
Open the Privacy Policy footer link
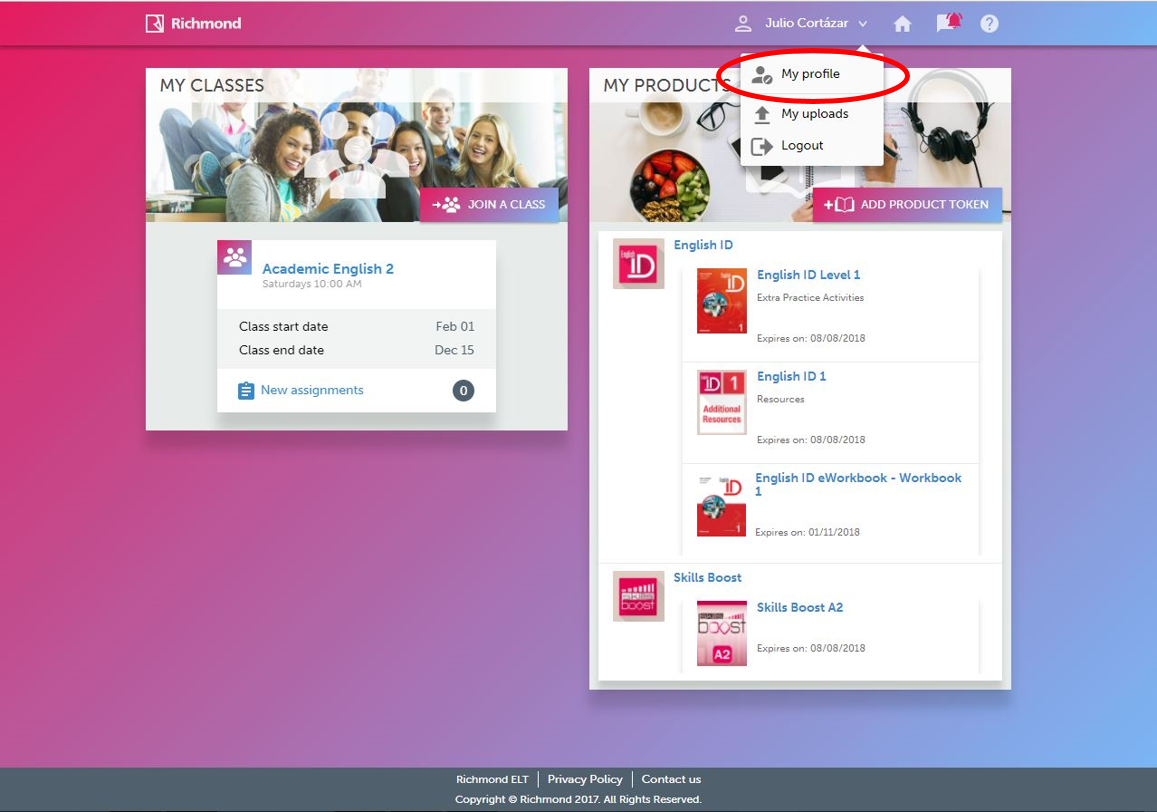(x=585, y=779)
